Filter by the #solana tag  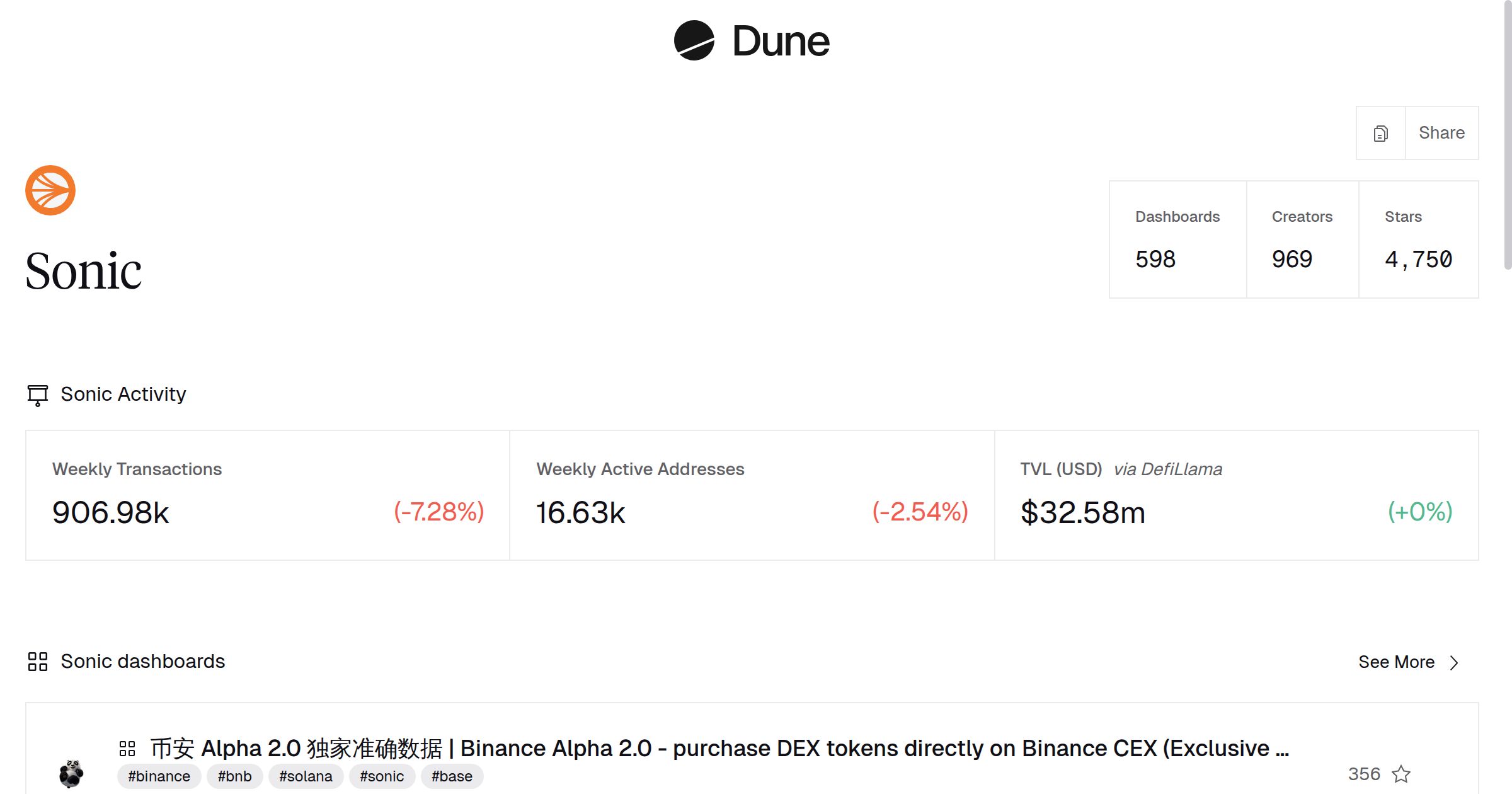click(306, 776)
